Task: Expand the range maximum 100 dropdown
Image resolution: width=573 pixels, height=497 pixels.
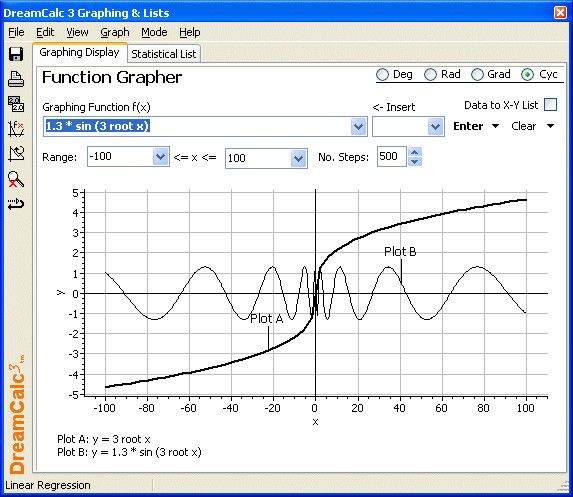Action: pos(299,159)
